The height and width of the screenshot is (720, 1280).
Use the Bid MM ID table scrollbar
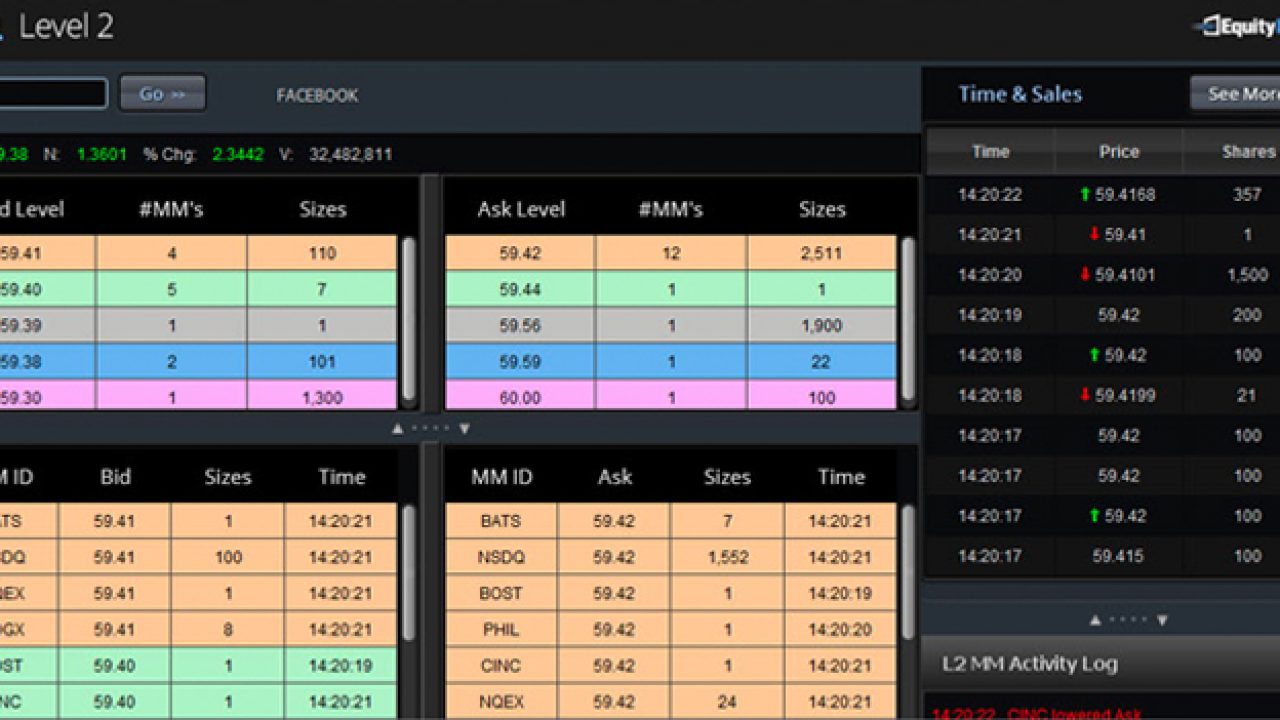pos(409,573)
